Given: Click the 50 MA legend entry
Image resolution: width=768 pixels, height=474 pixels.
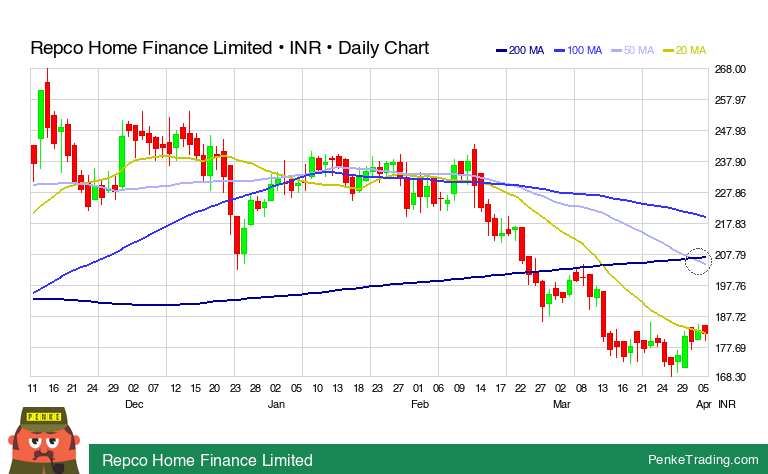Looking at the screenshot, I should pyautogui.click(x=632, y=50).
